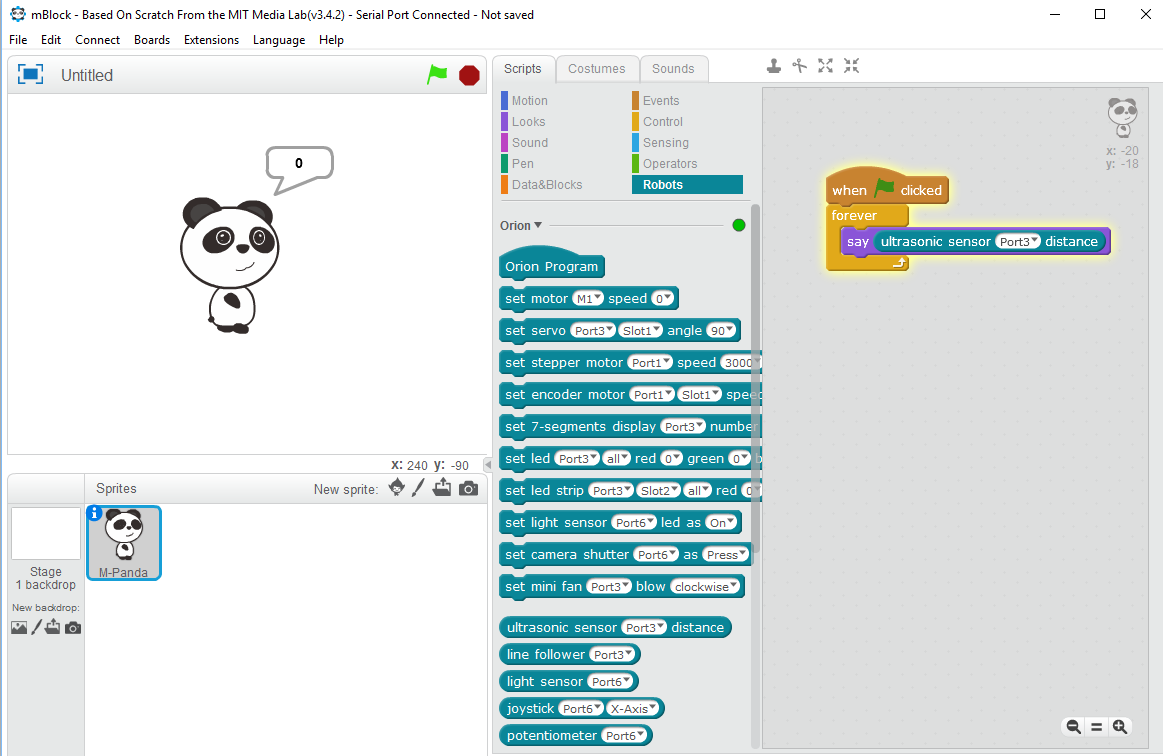Click the panda sprite on stage
Image resolution: width=1163 pixels, height=756 pixels.
229,265
